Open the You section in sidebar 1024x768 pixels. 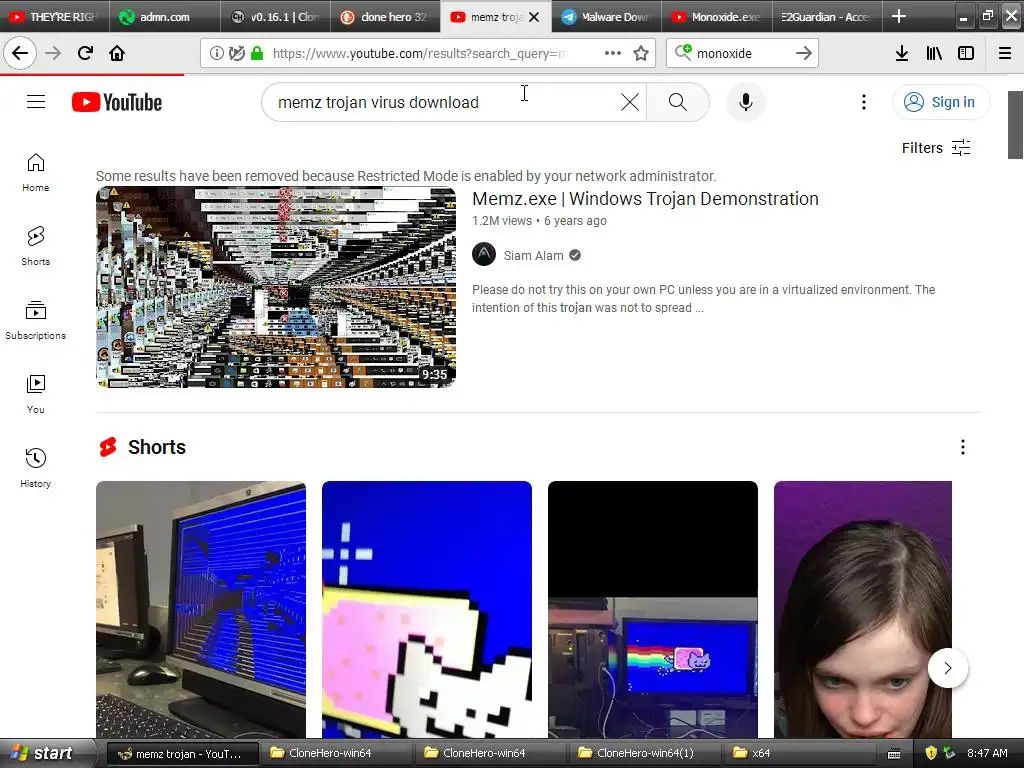coord(36,394)
